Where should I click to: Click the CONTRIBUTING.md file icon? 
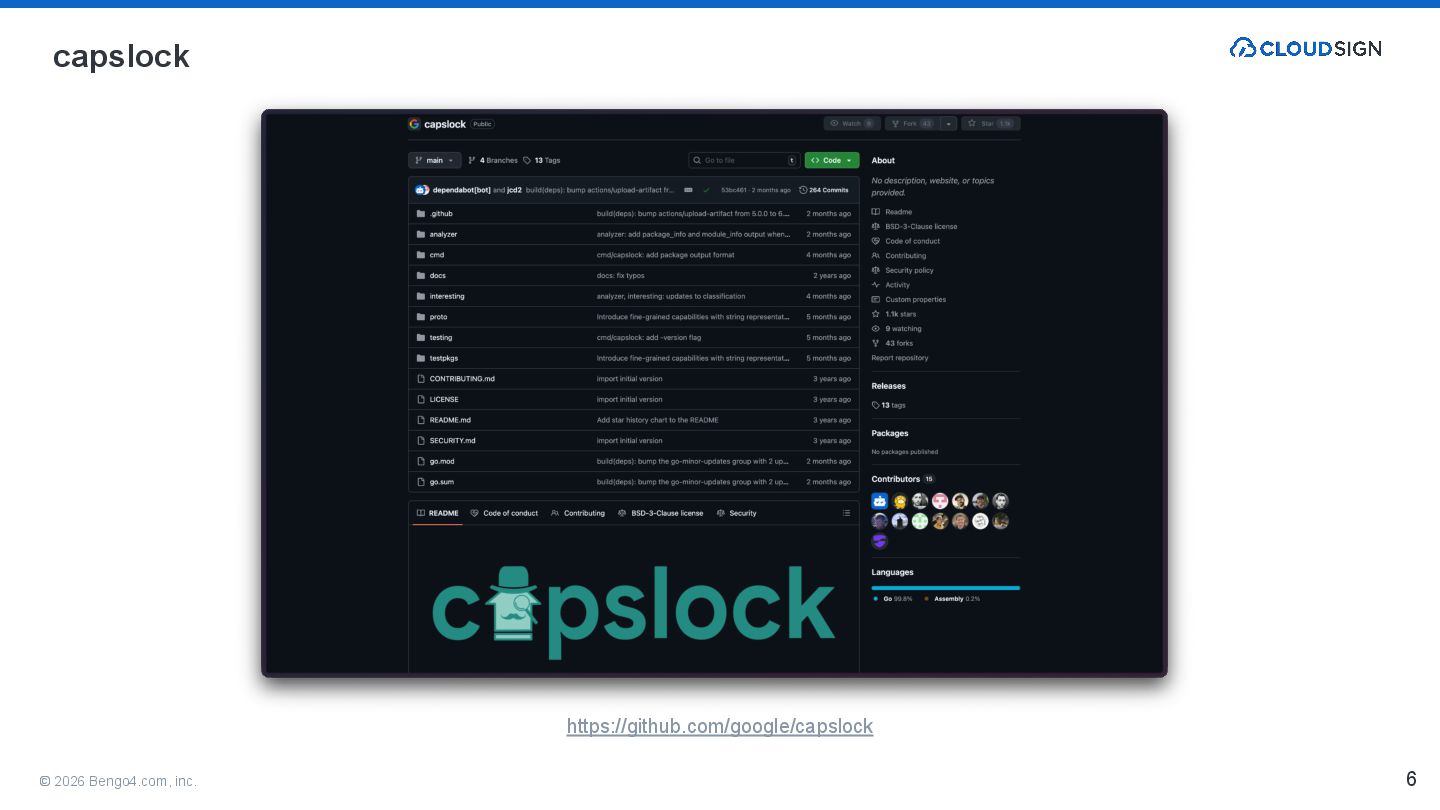(x=421, y=379)
